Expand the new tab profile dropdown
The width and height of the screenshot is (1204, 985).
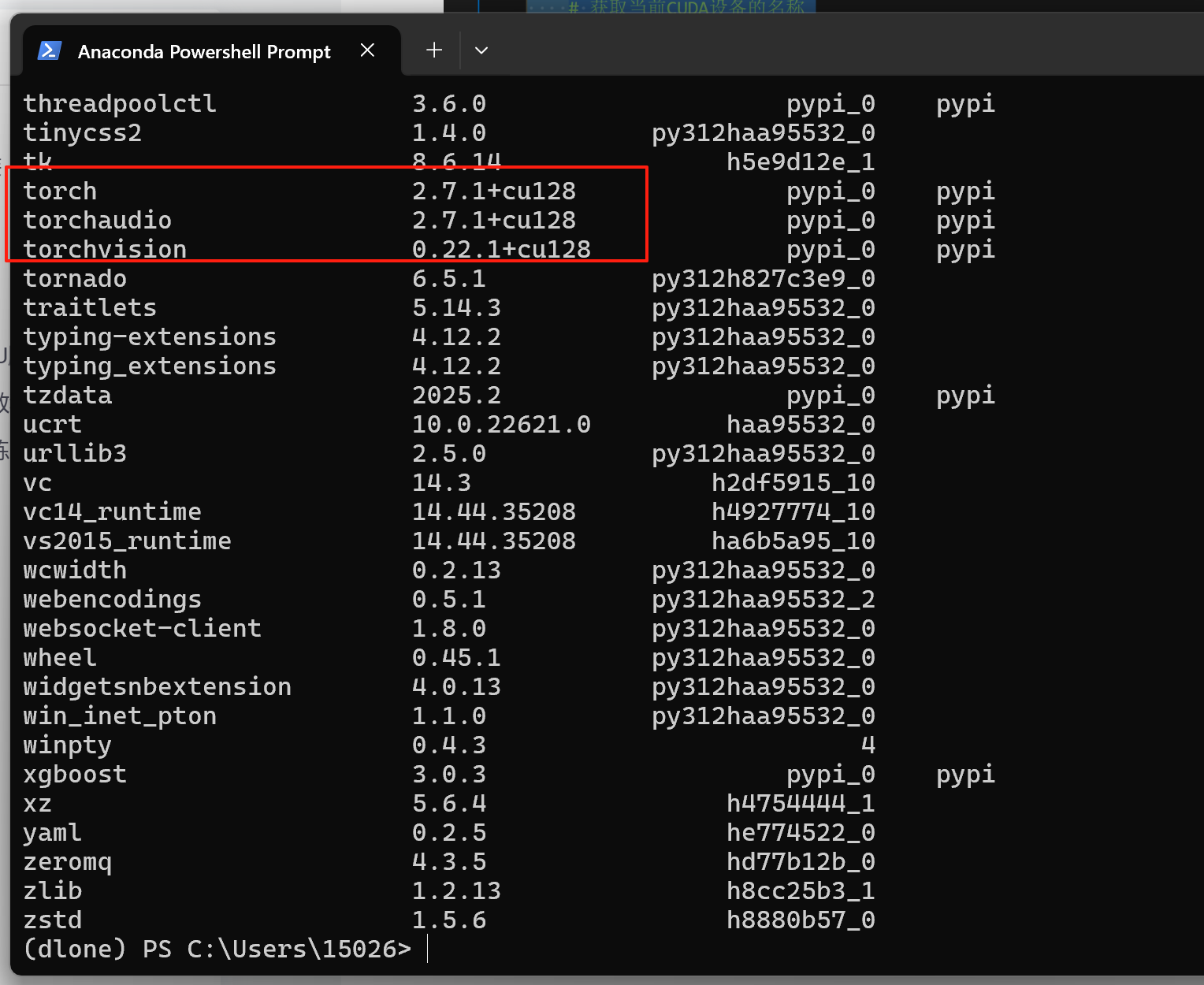[x=481, y=50]
